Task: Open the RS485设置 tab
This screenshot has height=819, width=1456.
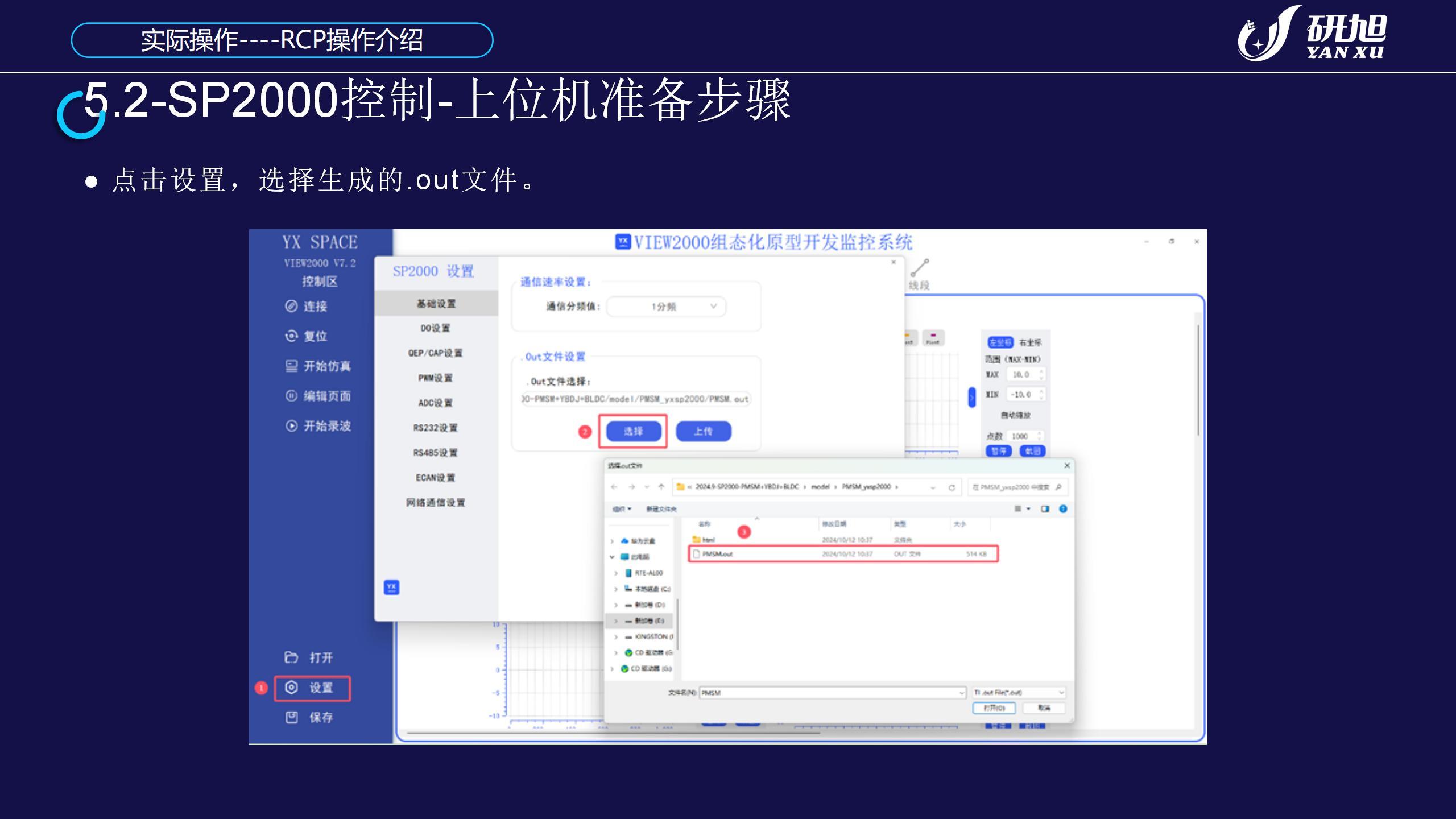Action: click(x=436, y=453)
